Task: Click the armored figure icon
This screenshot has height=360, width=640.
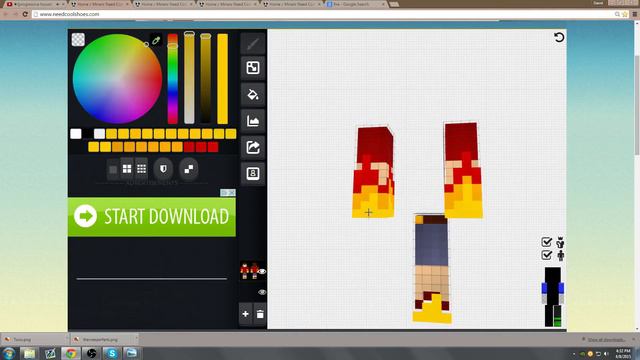Action: click(560, 242)
